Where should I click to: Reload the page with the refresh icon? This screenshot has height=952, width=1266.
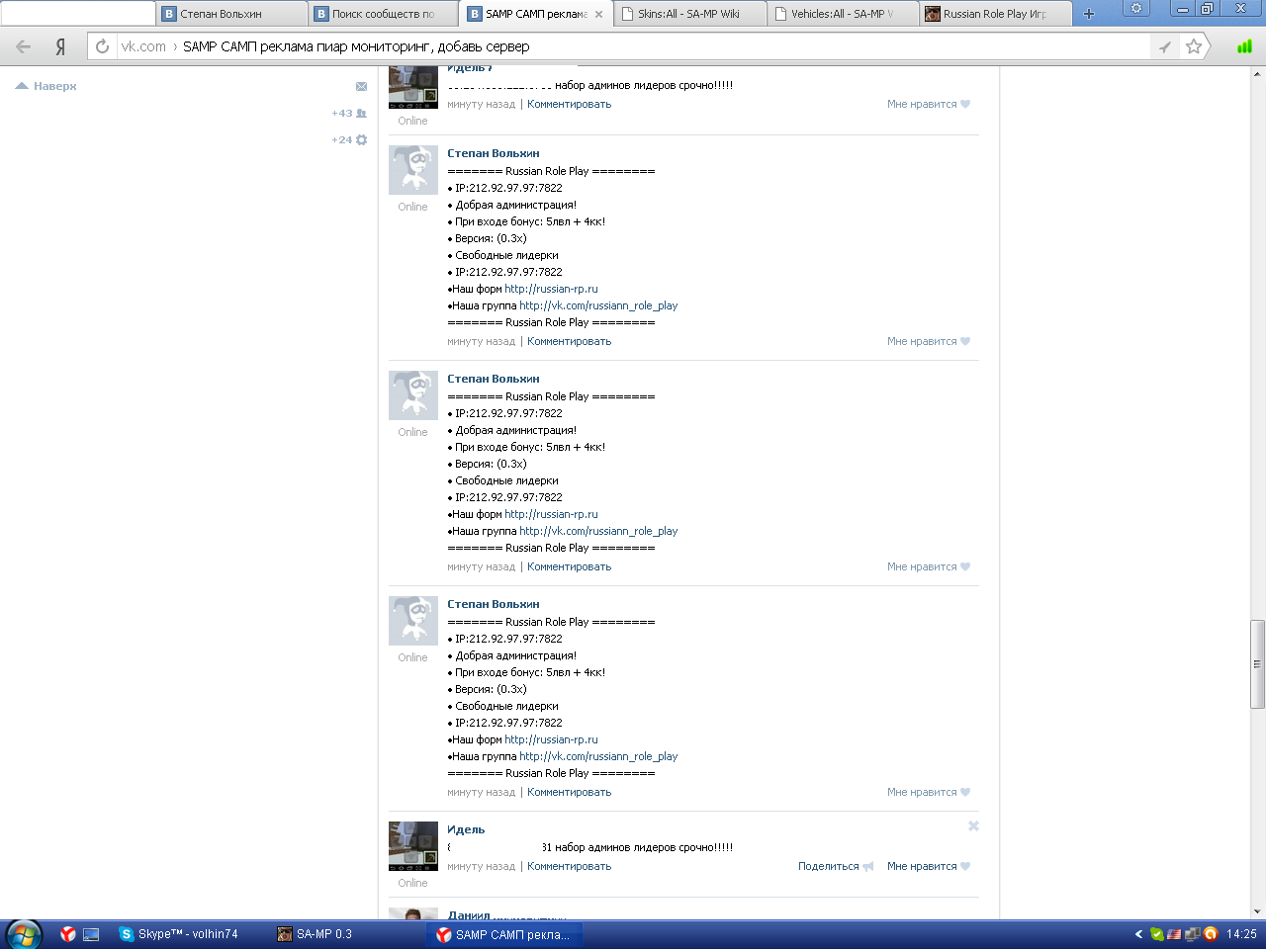click(102, 46)
